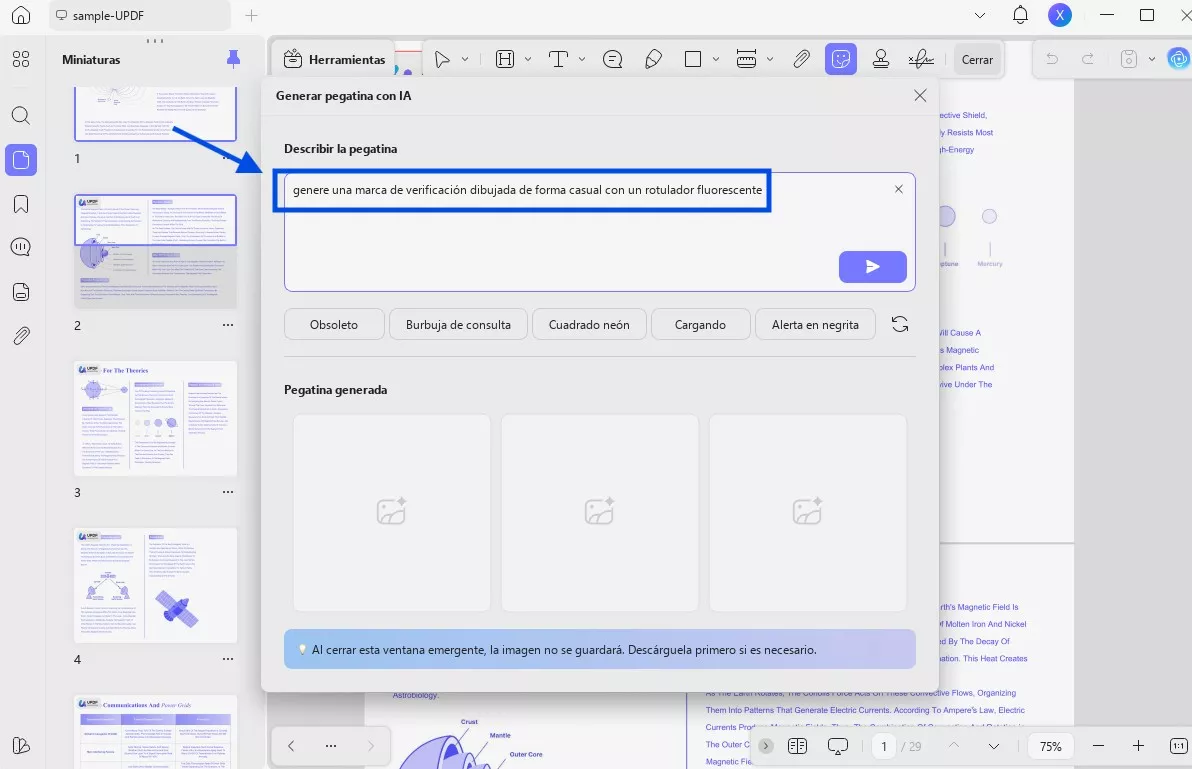Image resolution: width=1192 pixels, height=769 pixels.
Task: Open the Herramientas tools menu
Action: (334, 59)
